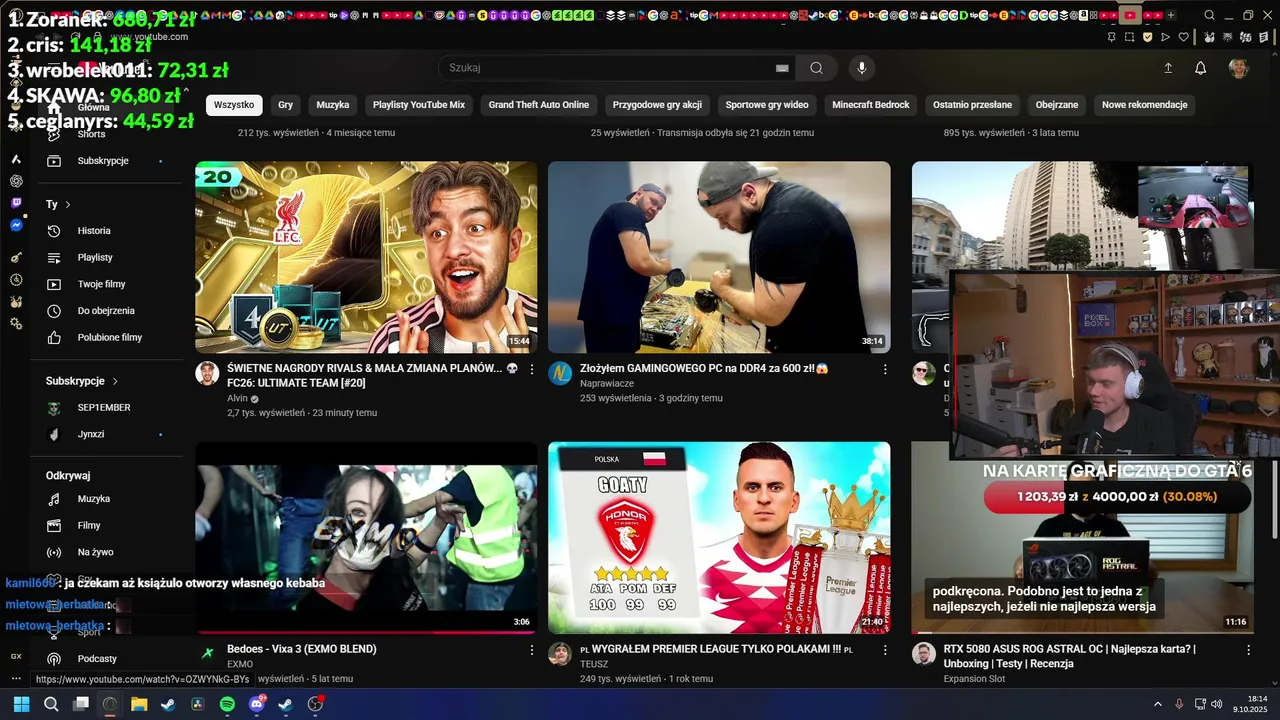Open the ad blocker shield icon

pyautogui.click(x=1148, y=37)
